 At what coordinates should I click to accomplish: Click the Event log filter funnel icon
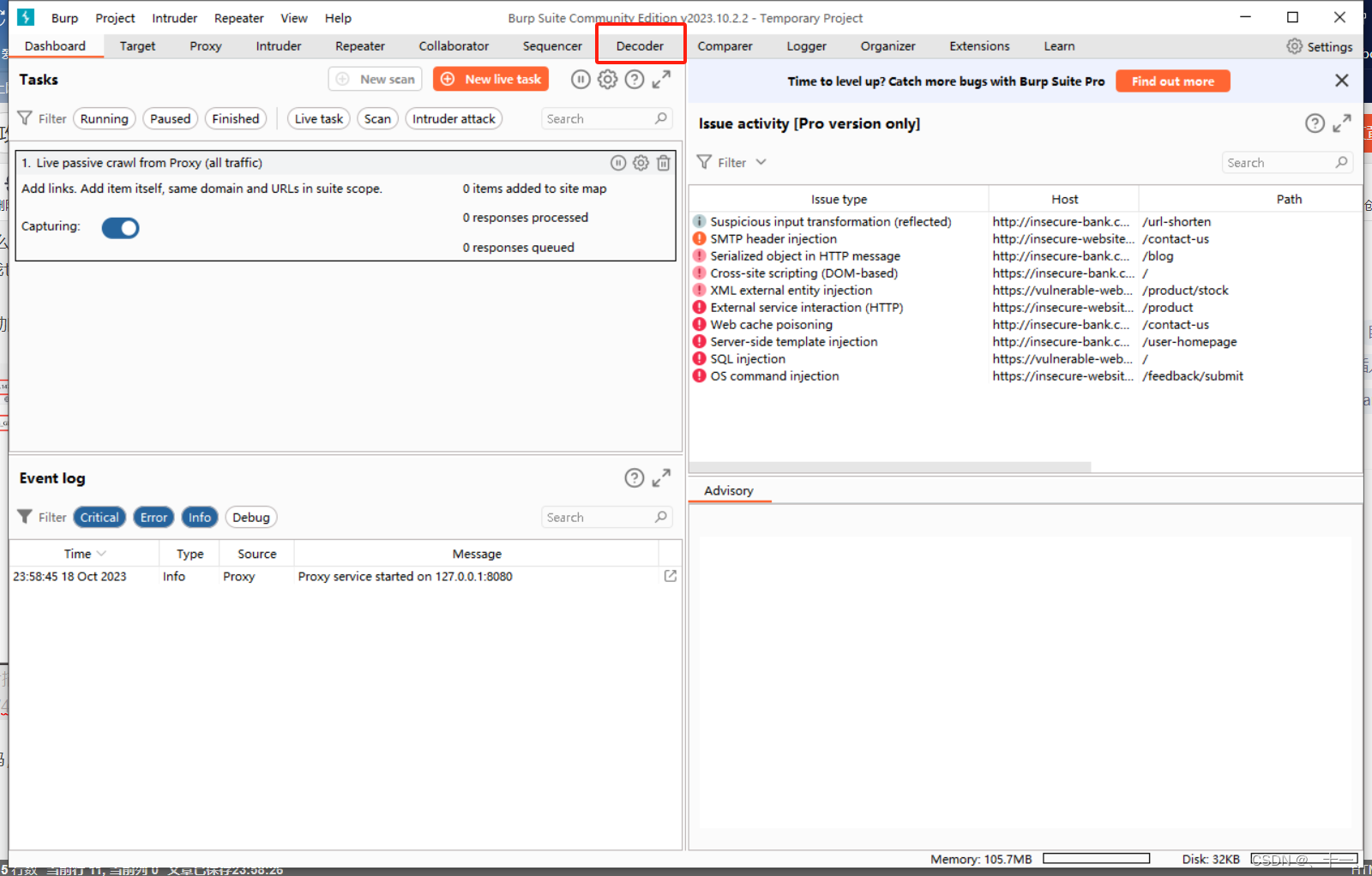coord(25,517)
